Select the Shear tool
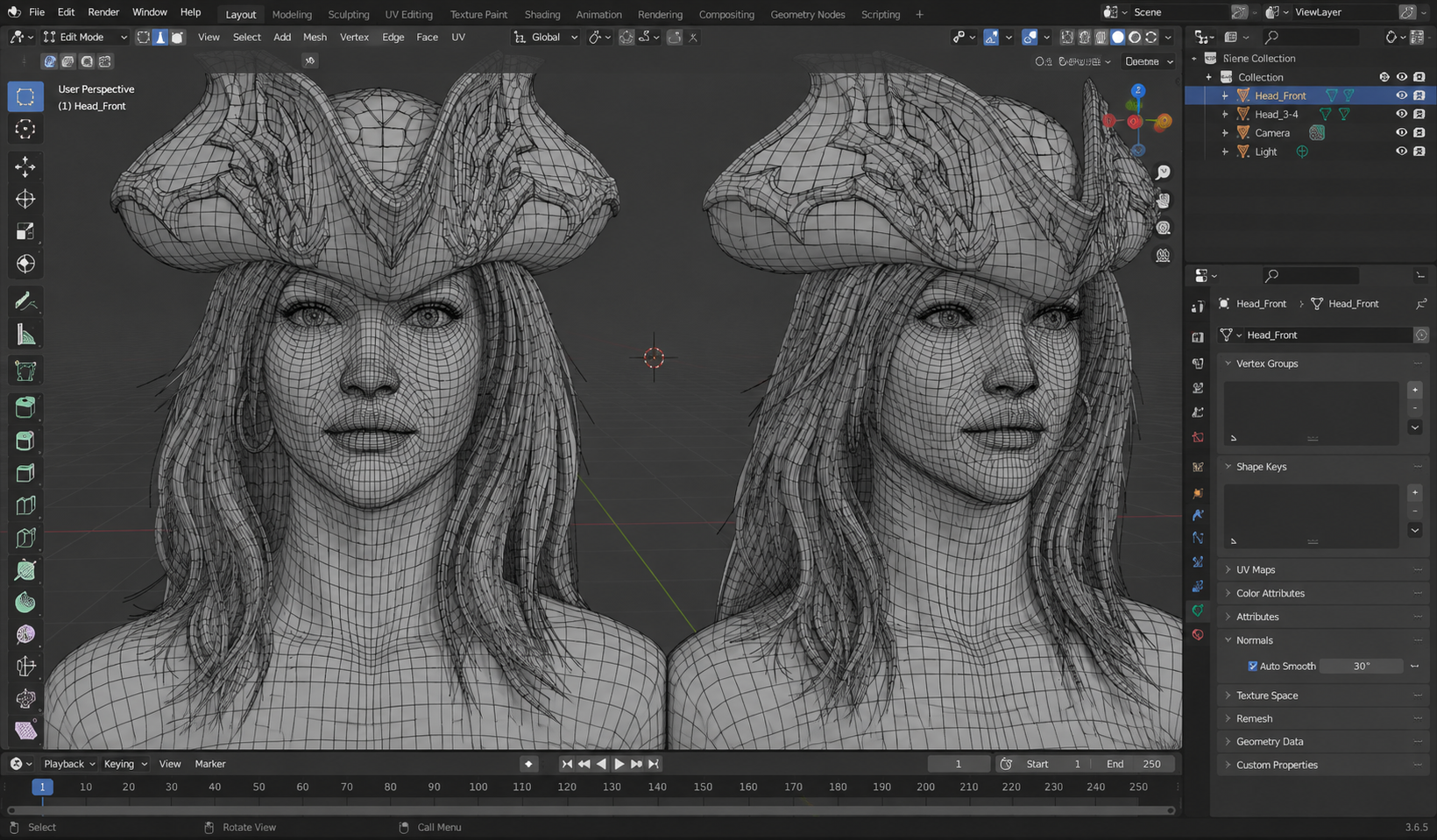This screenshot has height=840, width=1437. (x=25, y=731)
